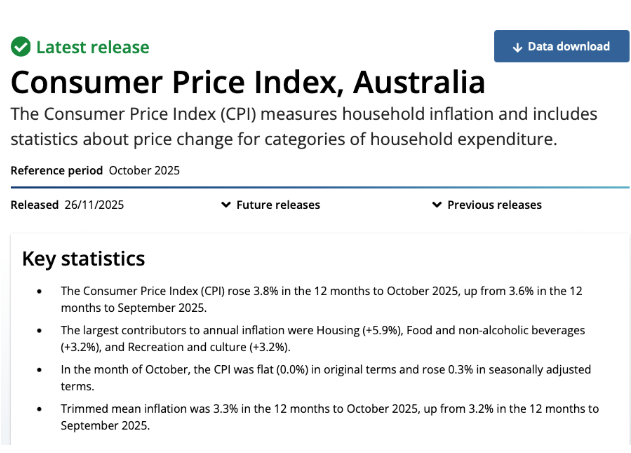This screenshot has width=631, height=453.
Task: Click the chevron next to Future releases
Action: pyautogui.click(x=226, y=205)
